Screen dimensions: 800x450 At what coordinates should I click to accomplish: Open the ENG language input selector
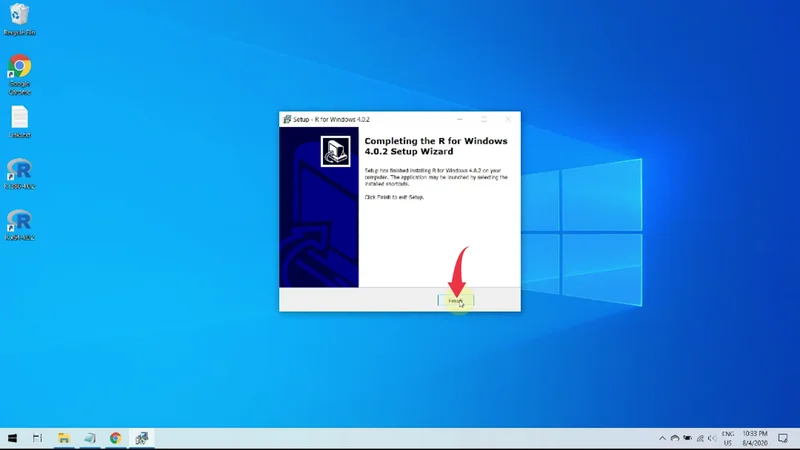pos(726,438)
